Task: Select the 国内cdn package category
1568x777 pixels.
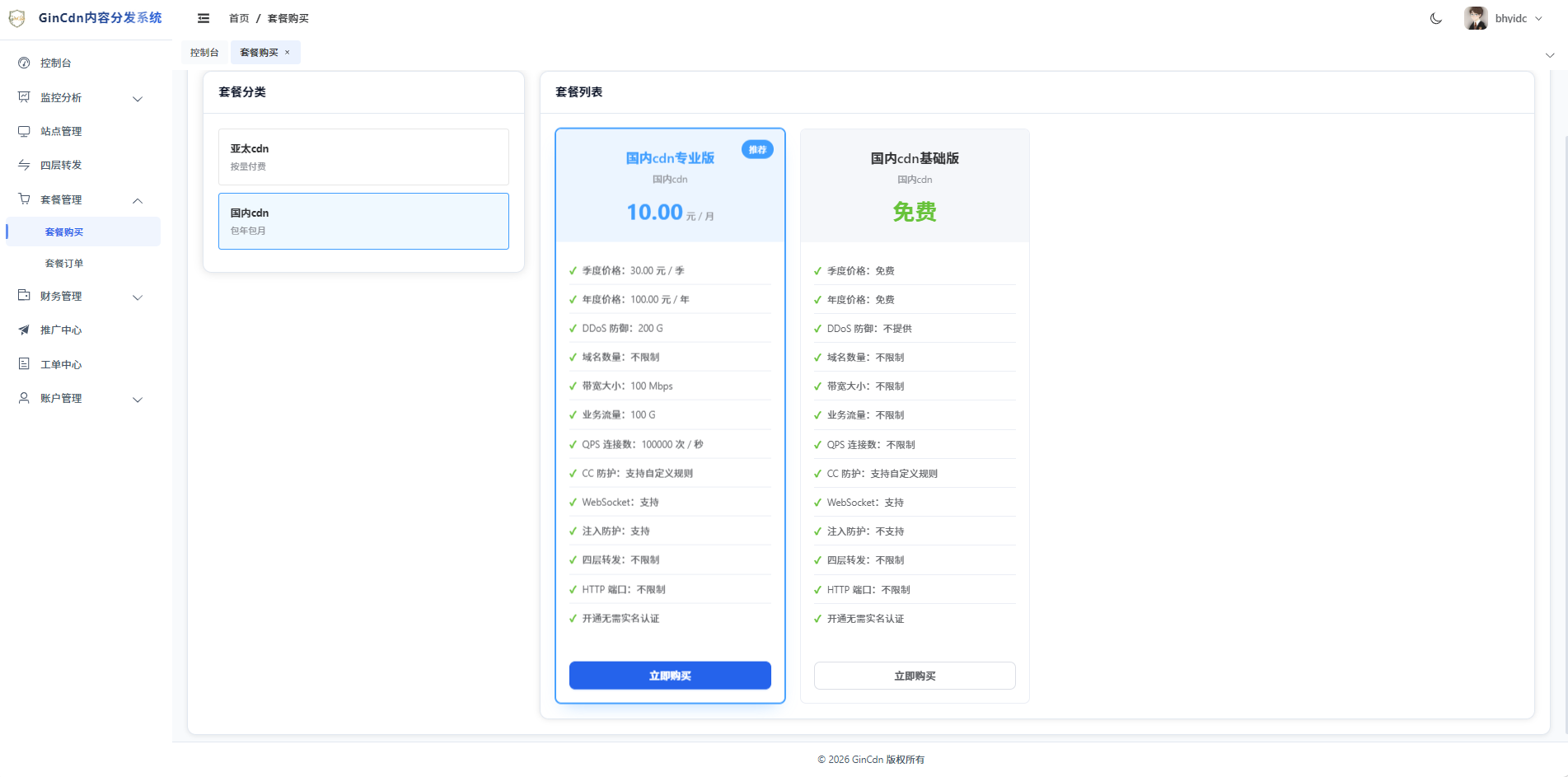Action: click(x=363, y=221)
